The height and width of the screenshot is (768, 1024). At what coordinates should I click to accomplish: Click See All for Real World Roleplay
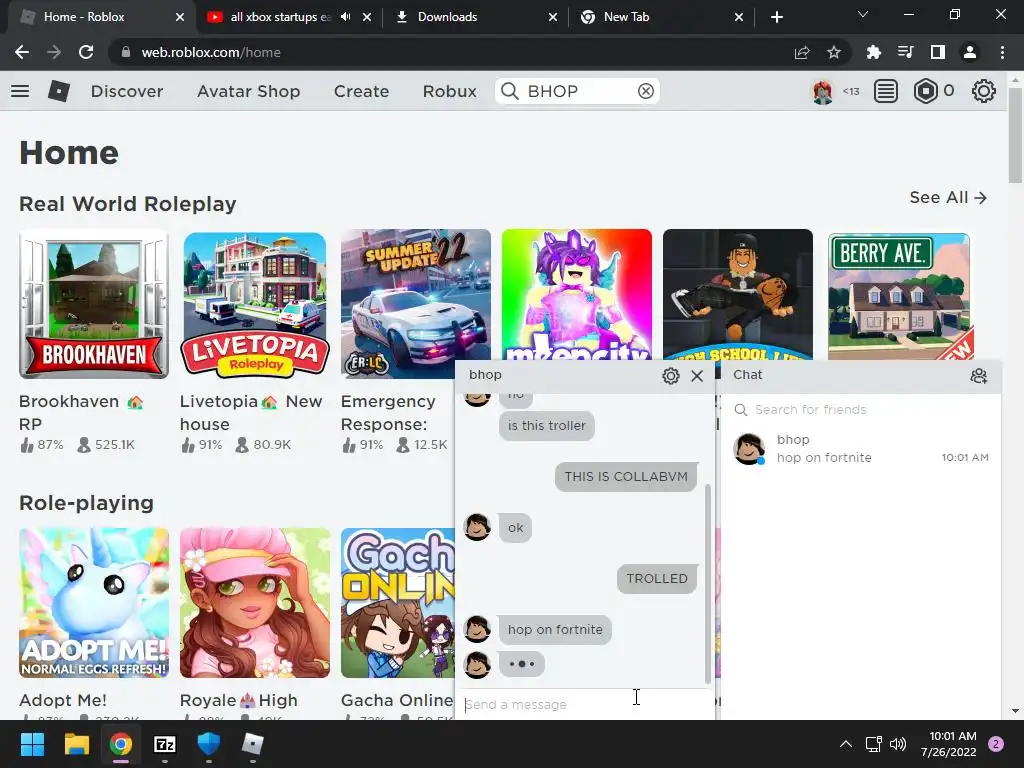(948, 197)
